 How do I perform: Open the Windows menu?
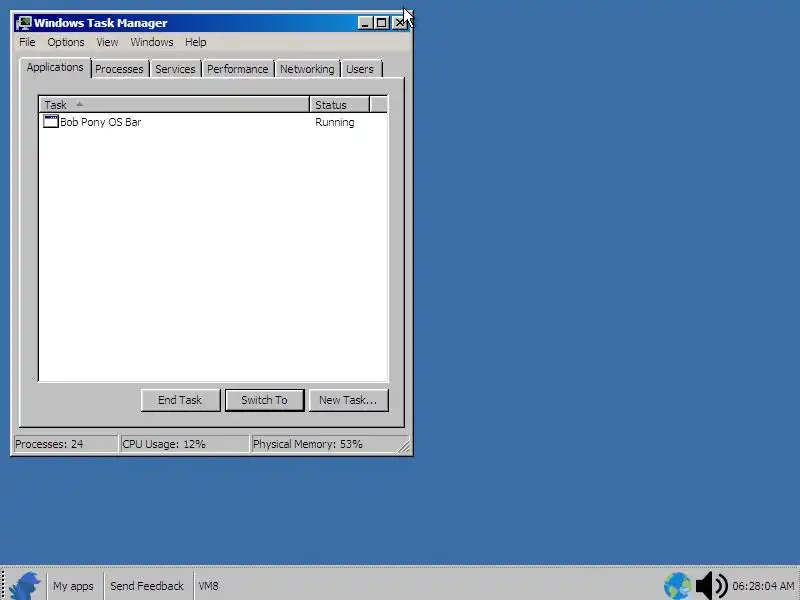152,42
